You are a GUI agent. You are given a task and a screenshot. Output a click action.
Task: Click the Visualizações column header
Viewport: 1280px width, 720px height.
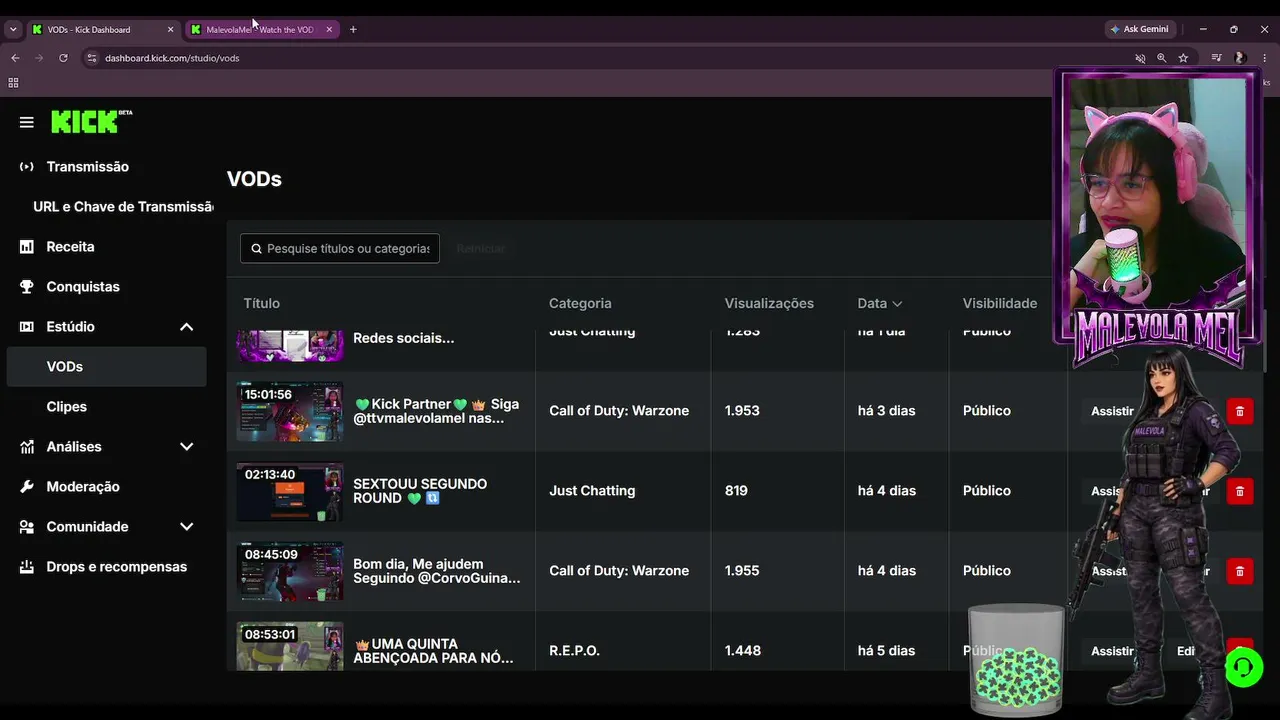pos(769,303)
